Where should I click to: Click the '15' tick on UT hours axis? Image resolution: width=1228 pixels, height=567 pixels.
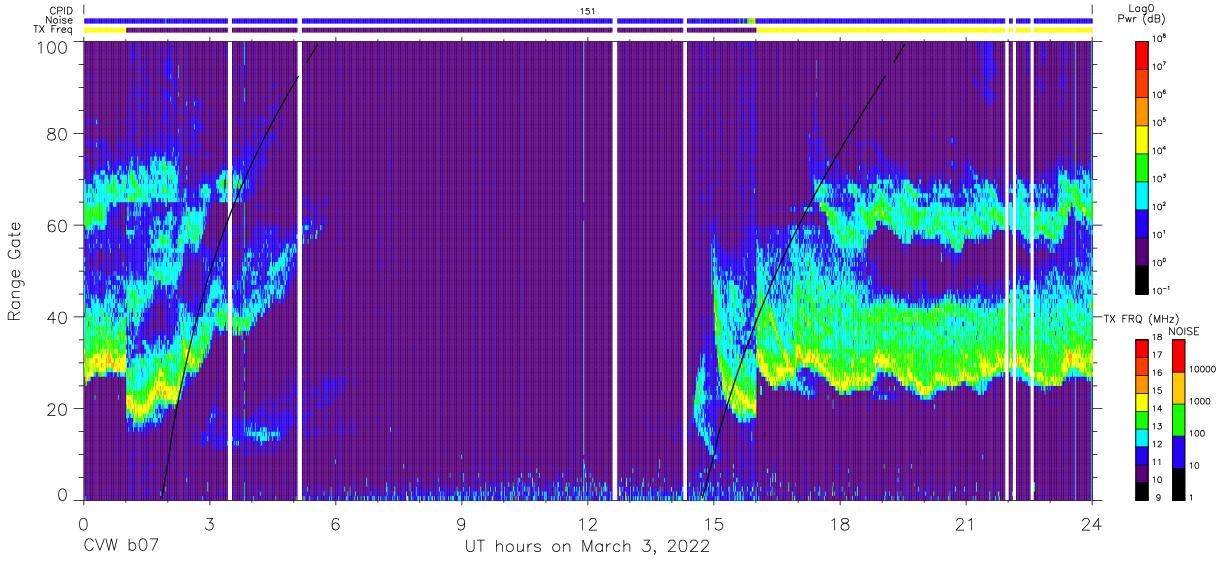click(x=714, y=523)
